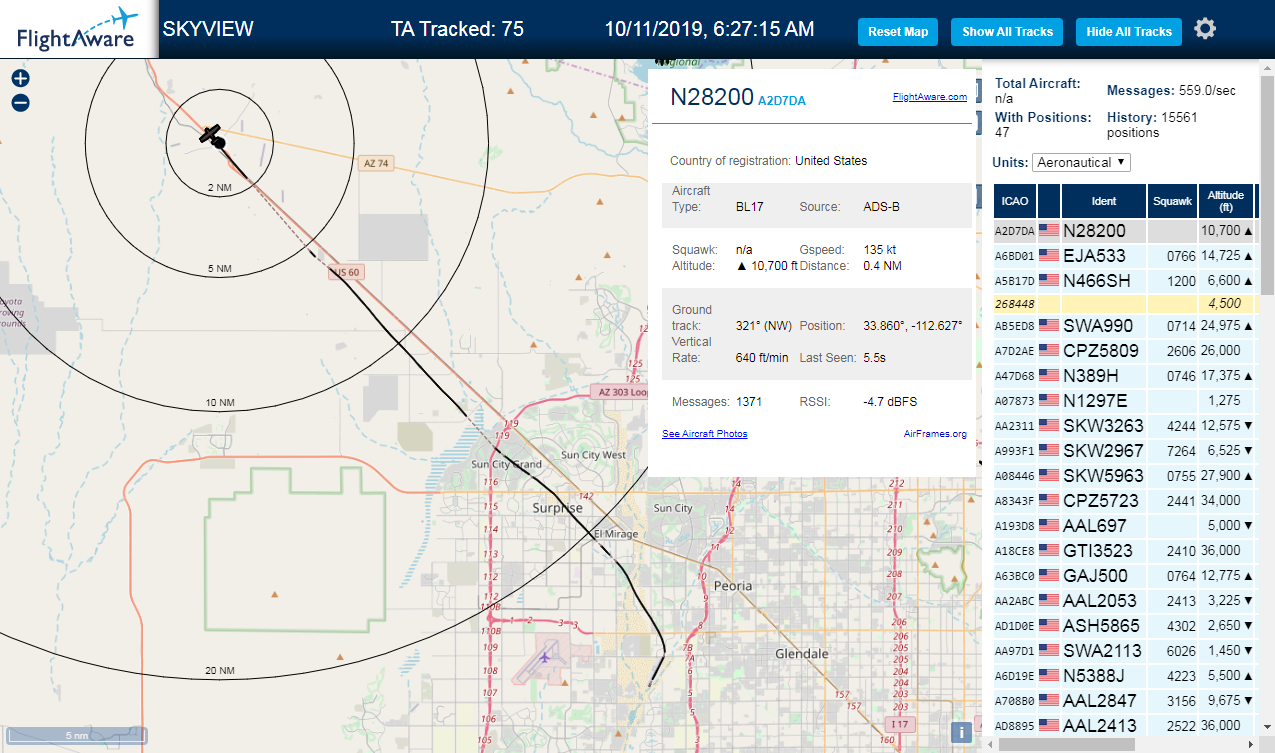
Task: Select the AAL2847 aircraft row
Action: pyautogui.click(x=1124, y=701)
